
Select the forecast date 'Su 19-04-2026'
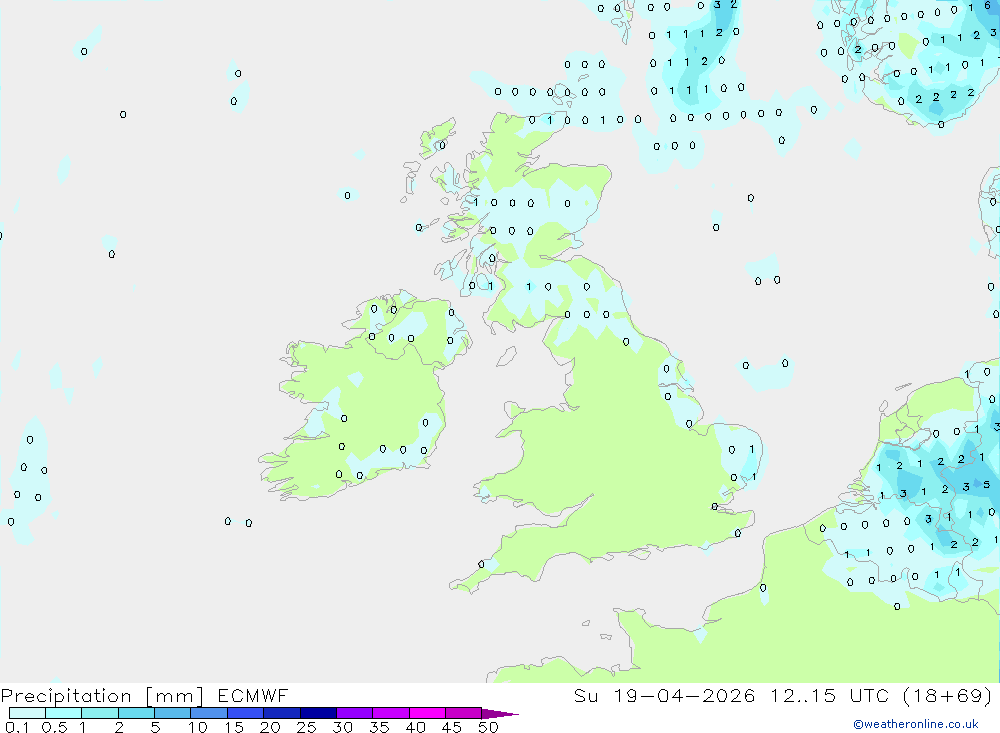point(664,695)
